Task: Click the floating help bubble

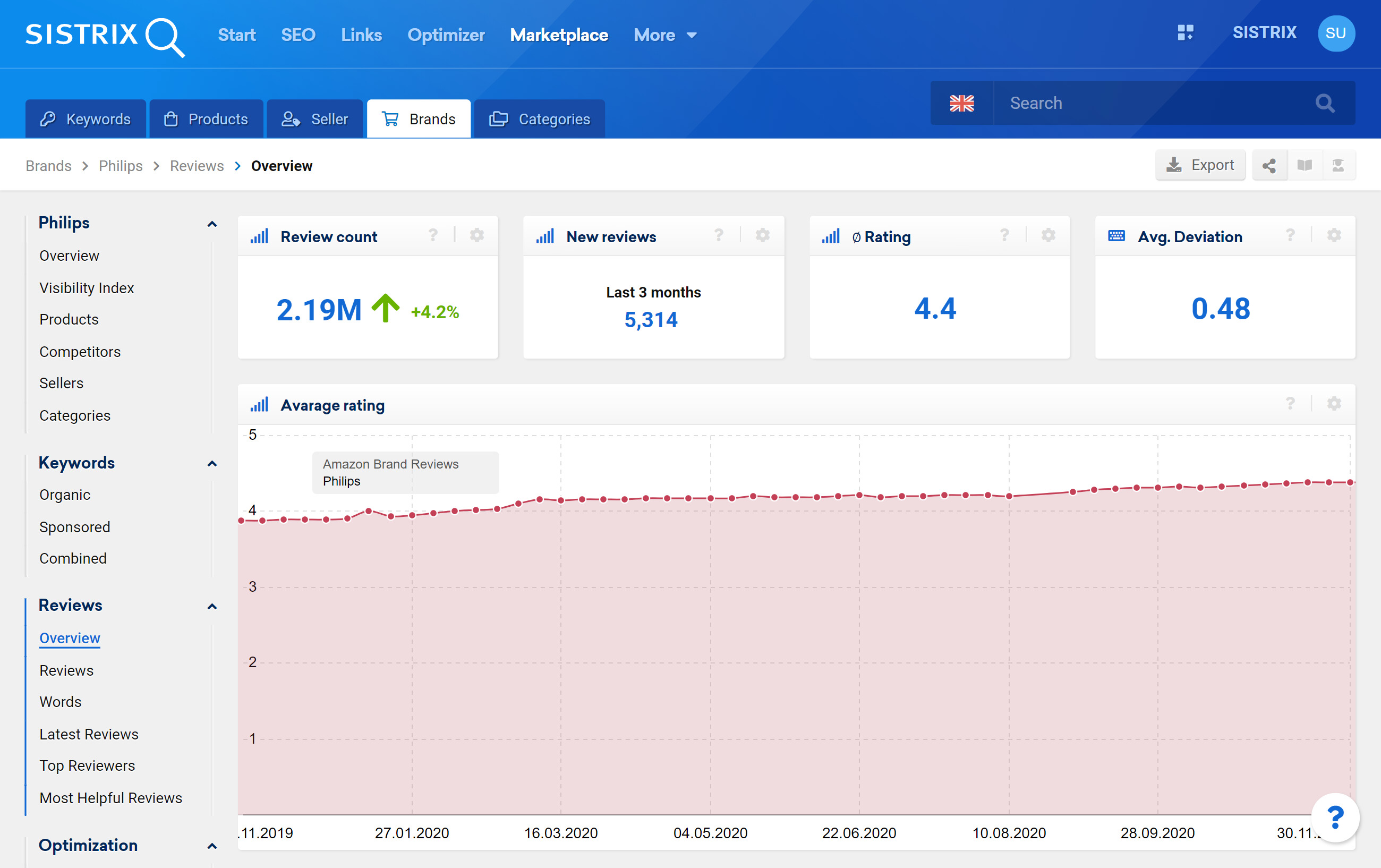Action: 1335,818
